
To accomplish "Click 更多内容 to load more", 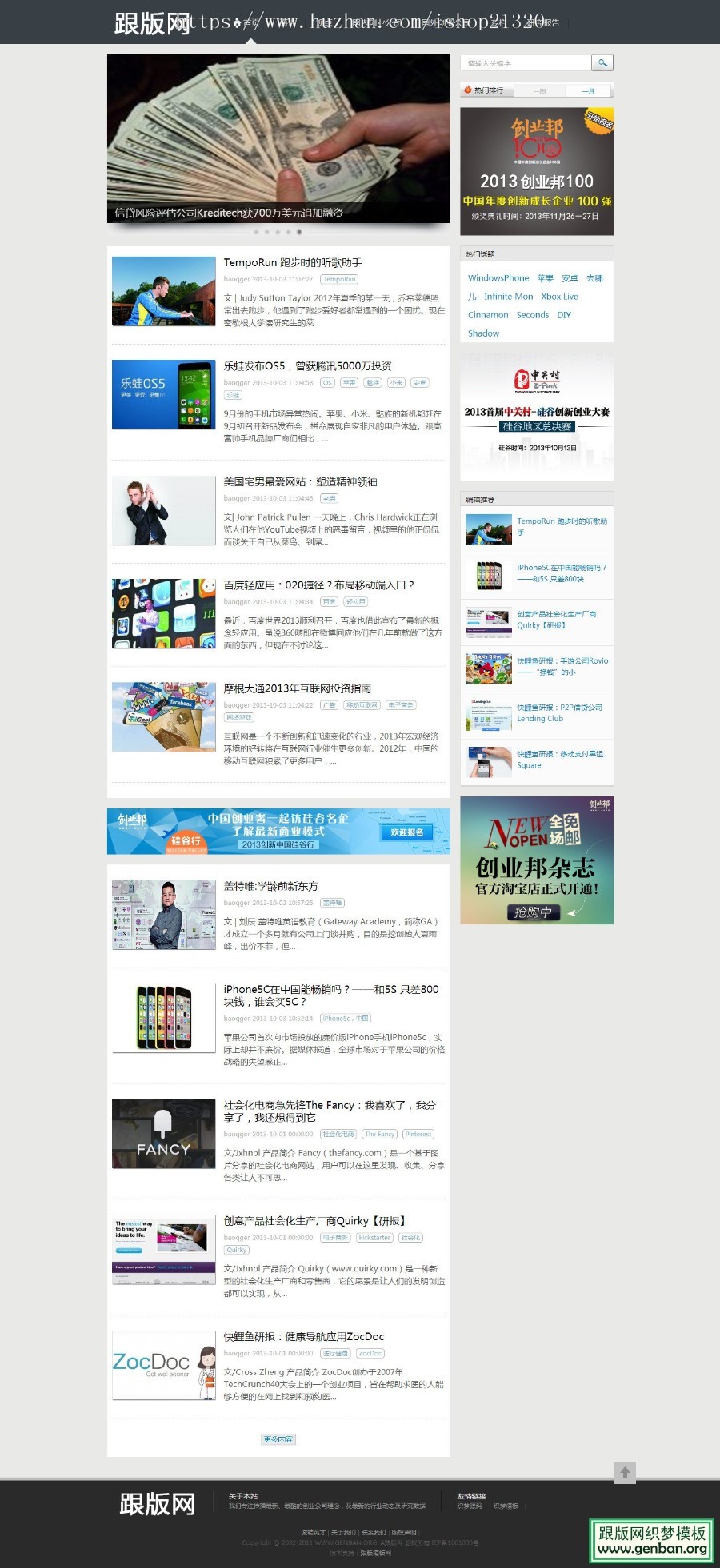I will 278,1439.
